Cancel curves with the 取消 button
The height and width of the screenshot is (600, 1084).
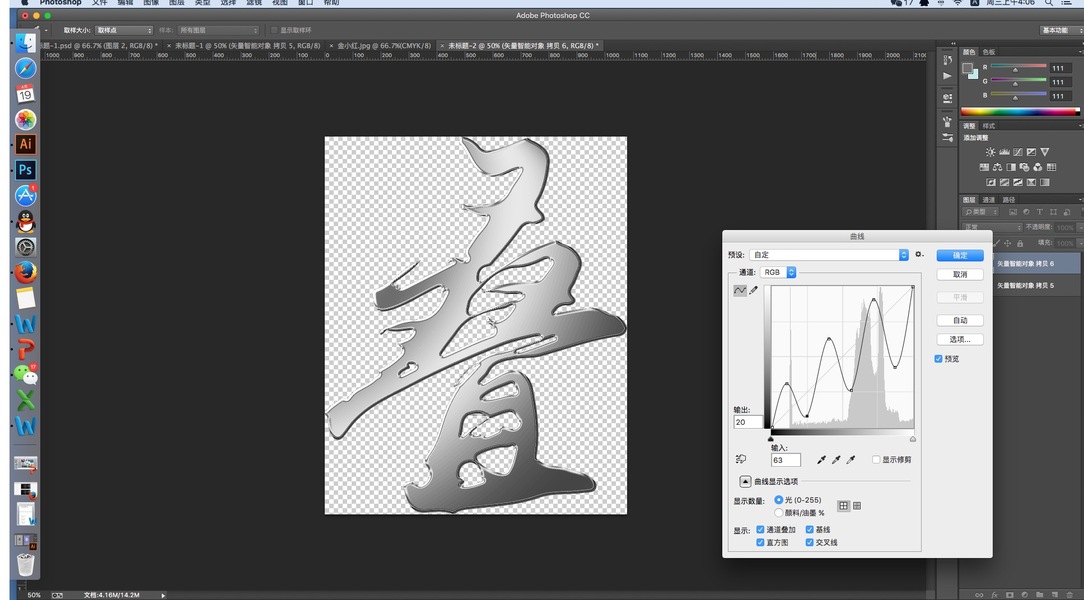960,274
